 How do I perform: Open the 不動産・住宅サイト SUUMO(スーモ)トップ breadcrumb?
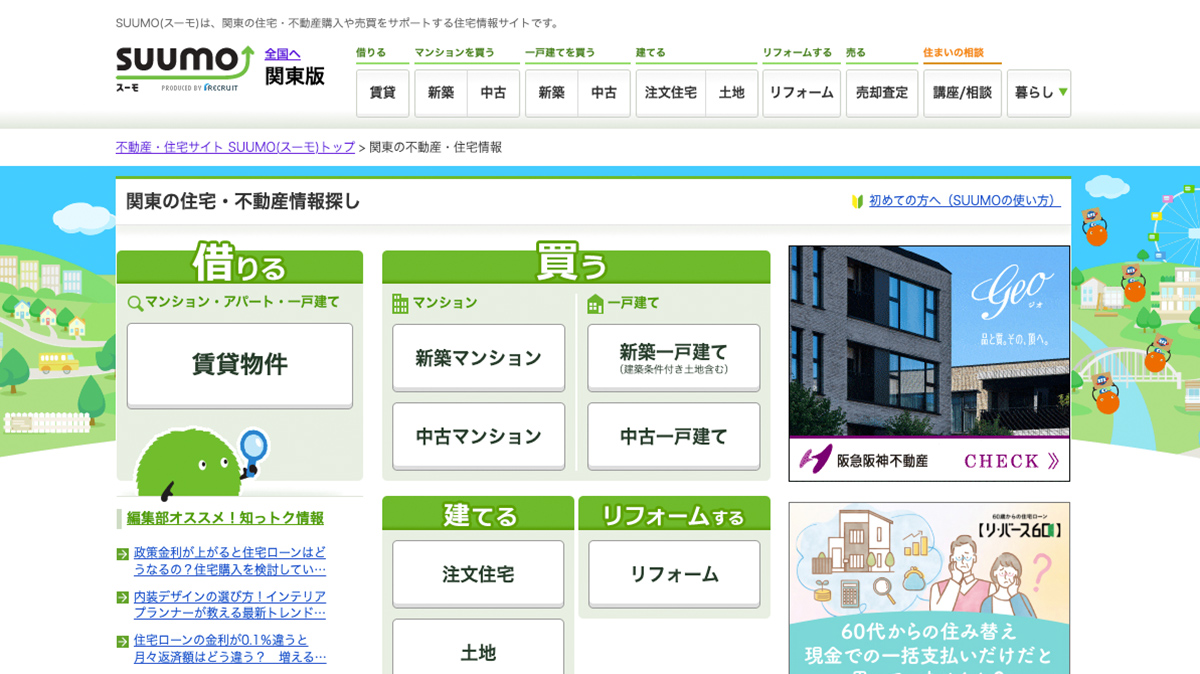tap(236, 147)
